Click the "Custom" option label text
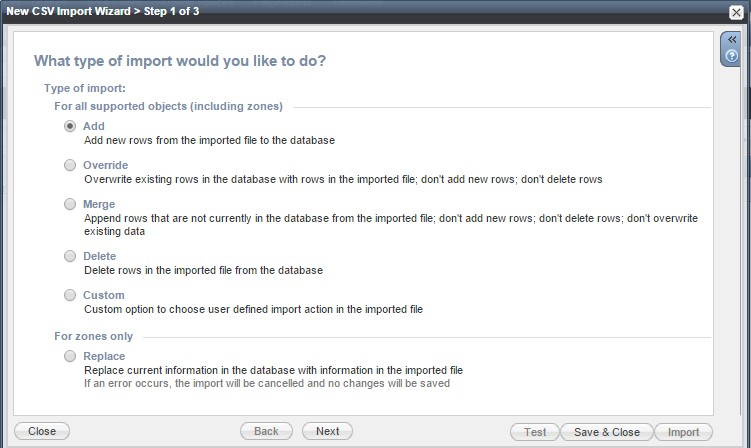The height and width of the screenshot is (448, 751). tap(104, 295)
